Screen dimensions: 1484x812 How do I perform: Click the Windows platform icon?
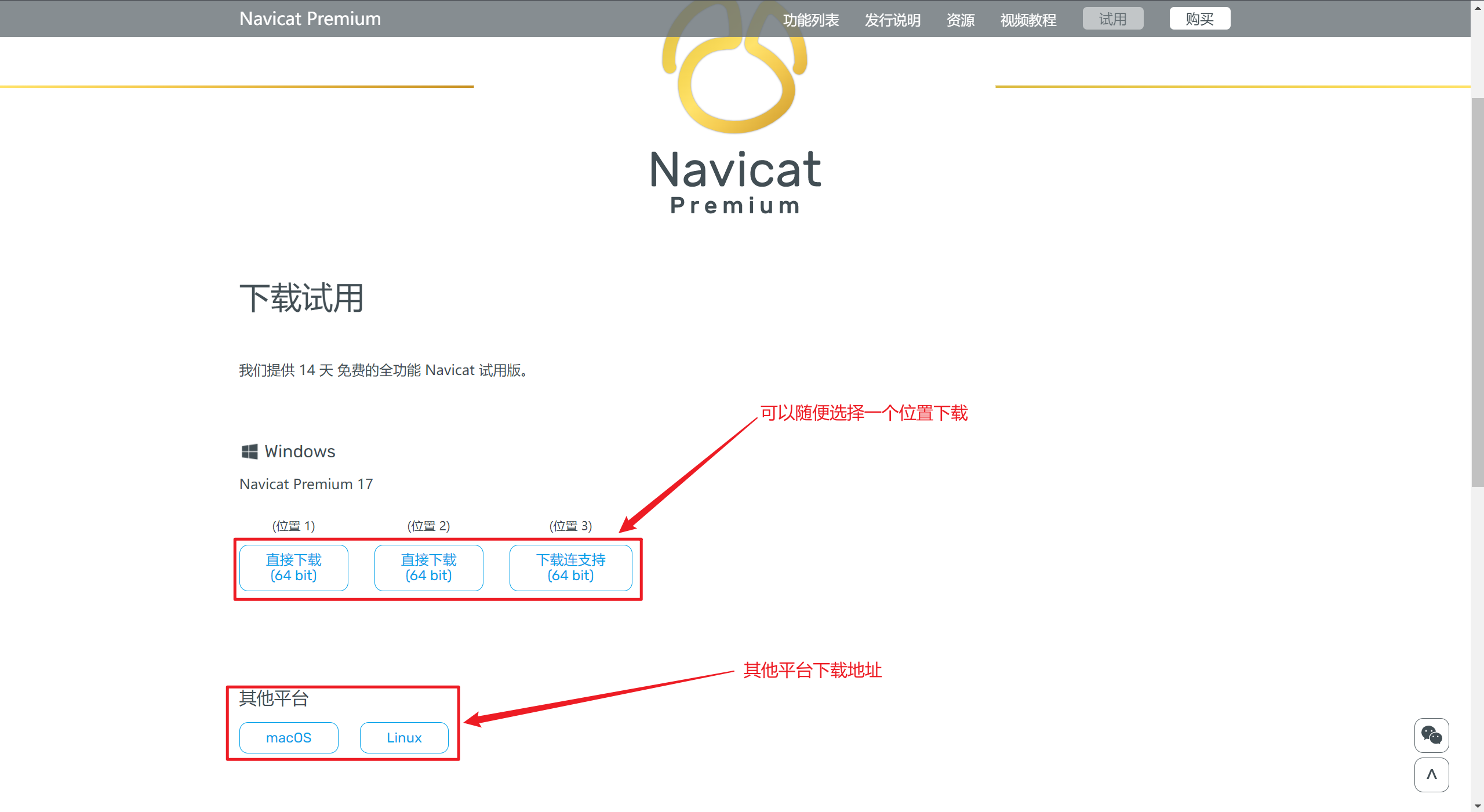[249, 451]
